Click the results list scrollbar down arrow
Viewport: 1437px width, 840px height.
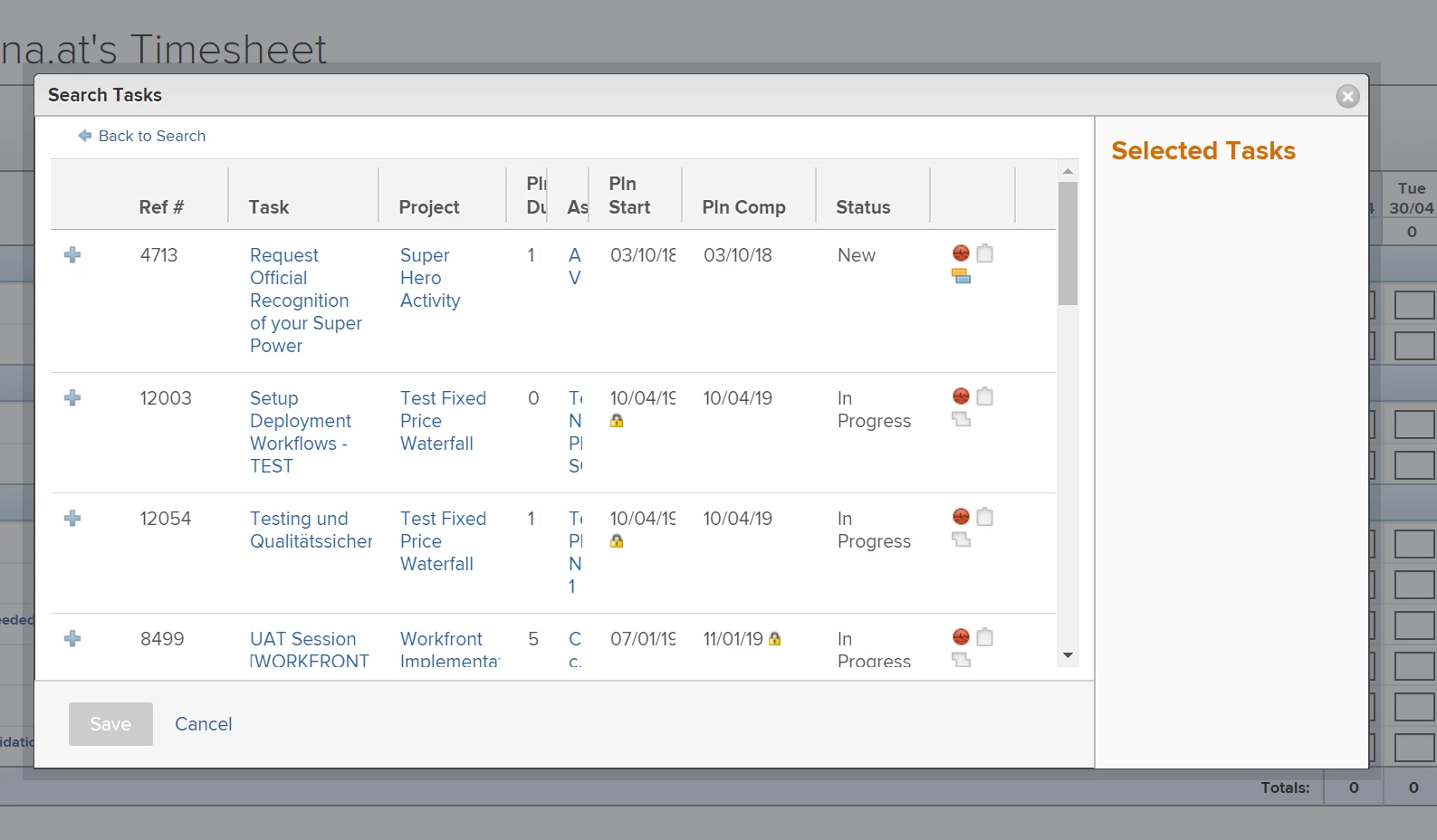pos(1068,655)
